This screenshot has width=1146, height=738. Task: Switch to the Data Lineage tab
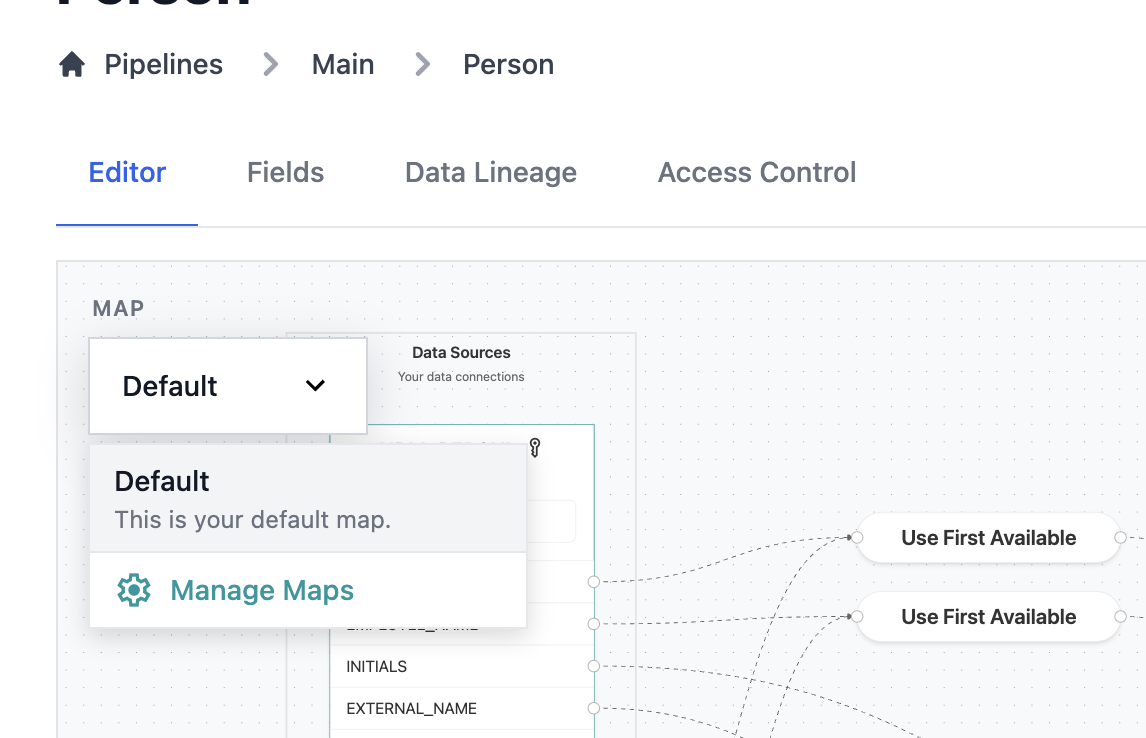pyautogui.click(x=490, y=172)
